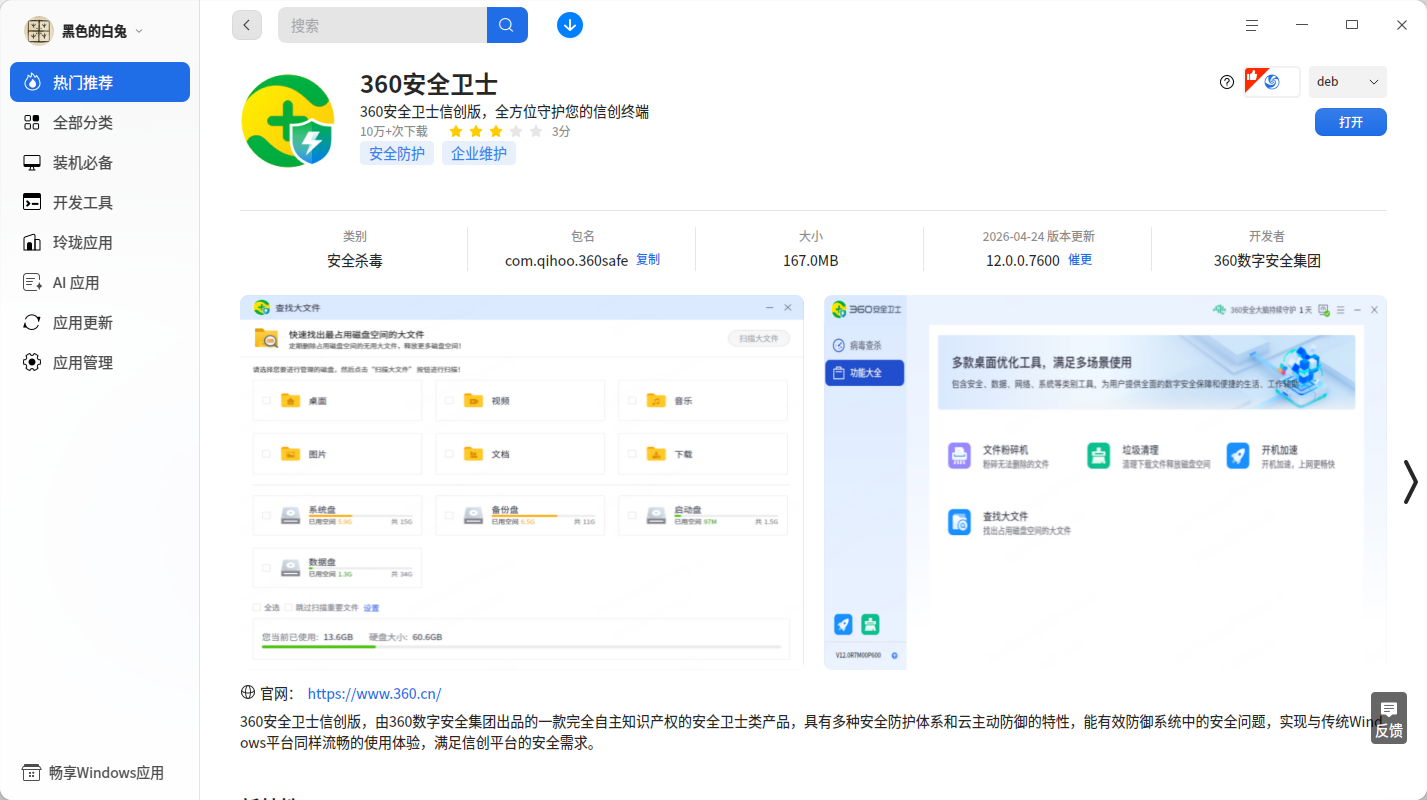1427x800 pixels.
Task: Open the 查找大文件 screenshot preview
Action: click(522, 481)
